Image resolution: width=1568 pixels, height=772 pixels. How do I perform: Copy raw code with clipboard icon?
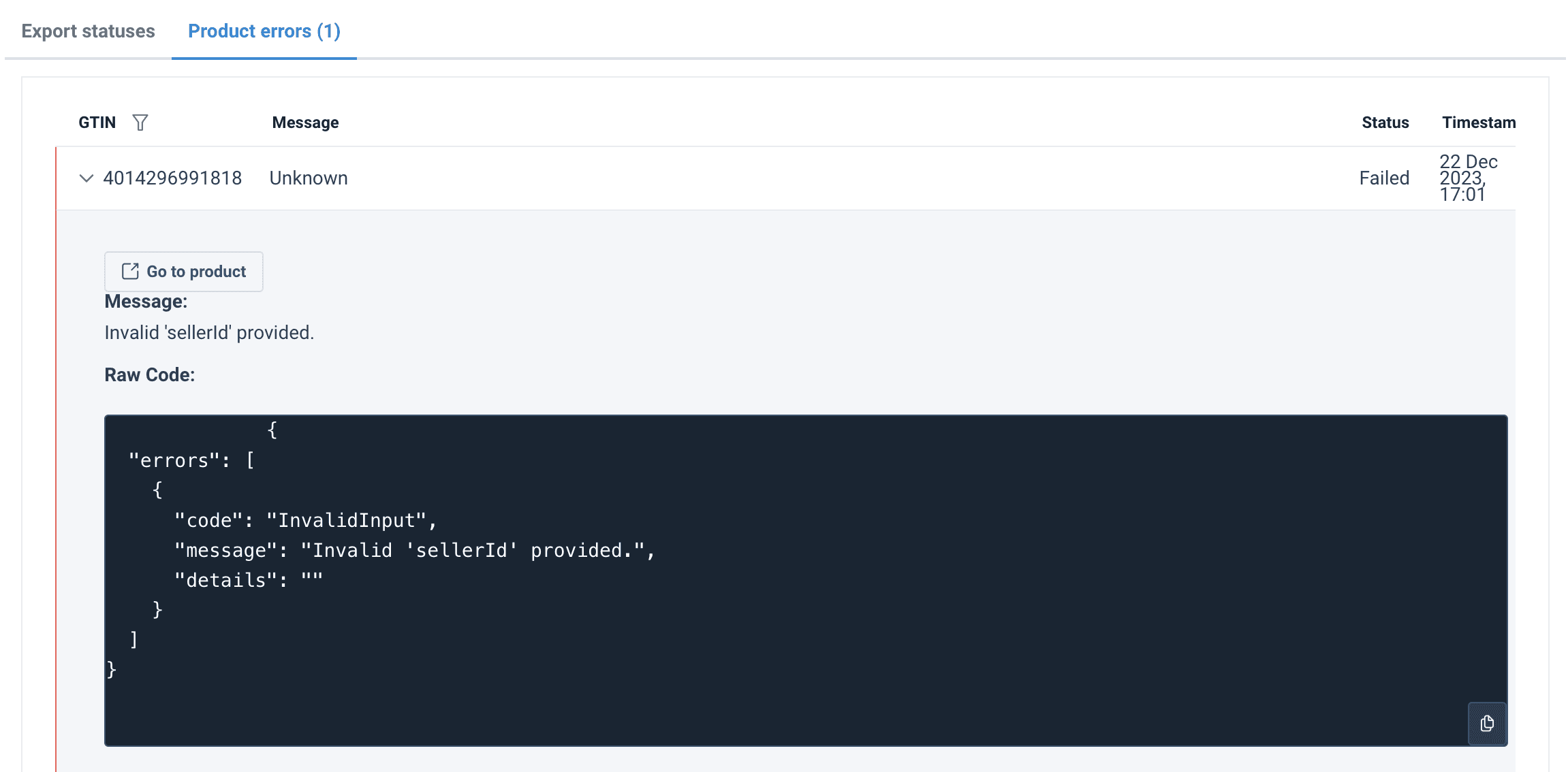pos(1486,724)
